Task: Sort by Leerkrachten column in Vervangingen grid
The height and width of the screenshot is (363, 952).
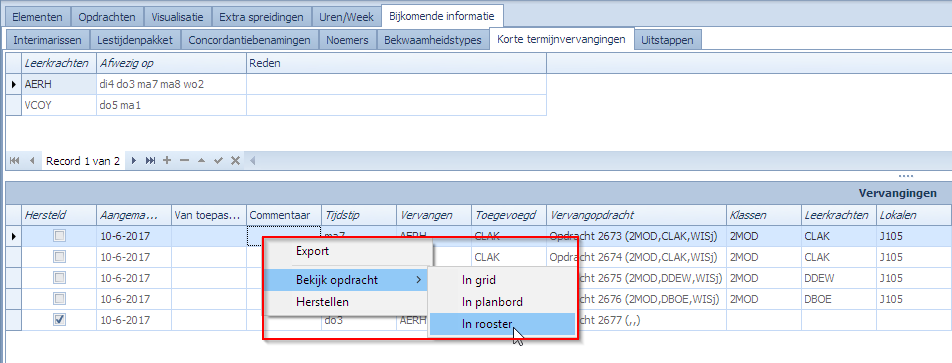Action: [838, 215]
